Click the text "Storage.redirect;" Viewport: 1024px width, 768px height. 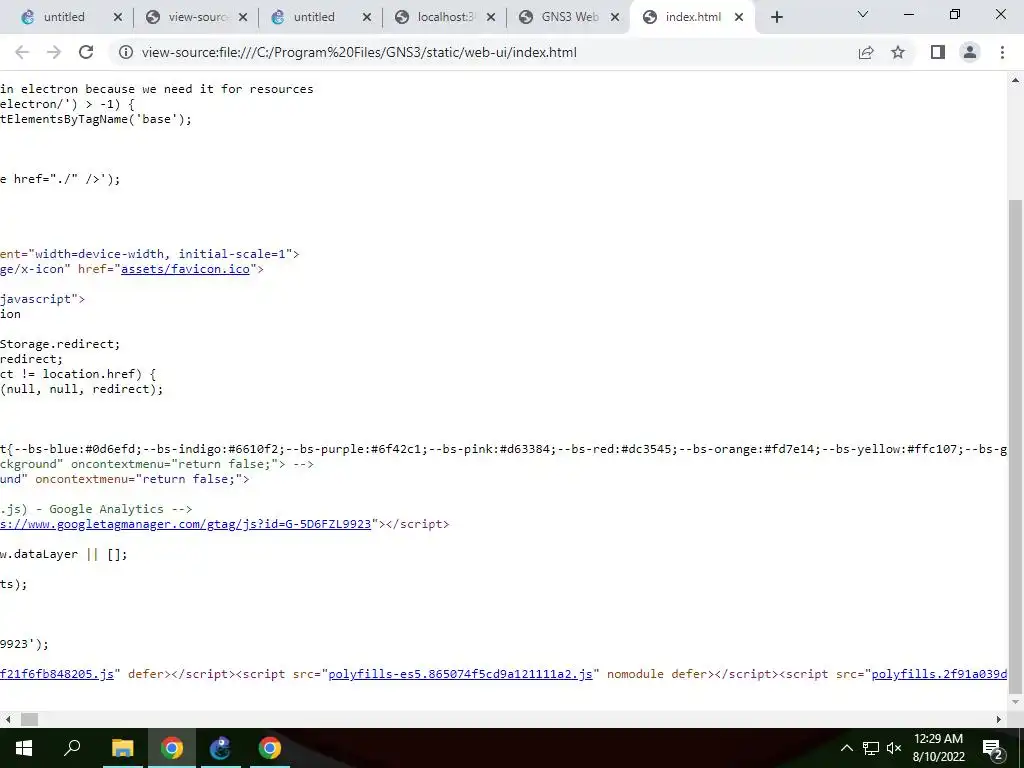click(x=60, y=344)
